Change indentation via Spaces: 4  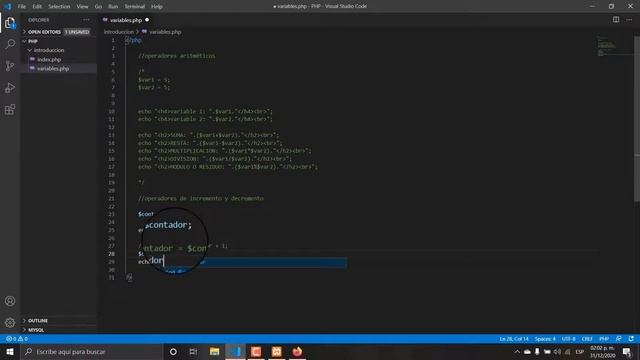coord(545,339)
